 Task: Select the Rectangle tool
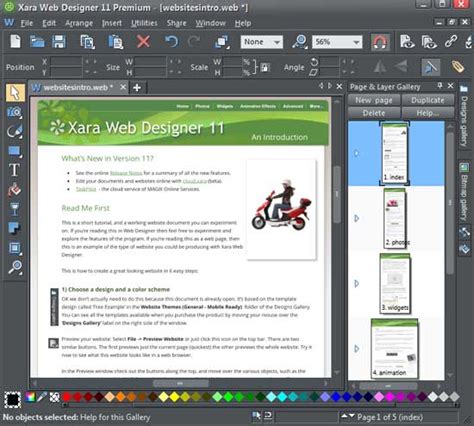pyautogui.click(x=15, y=151)
